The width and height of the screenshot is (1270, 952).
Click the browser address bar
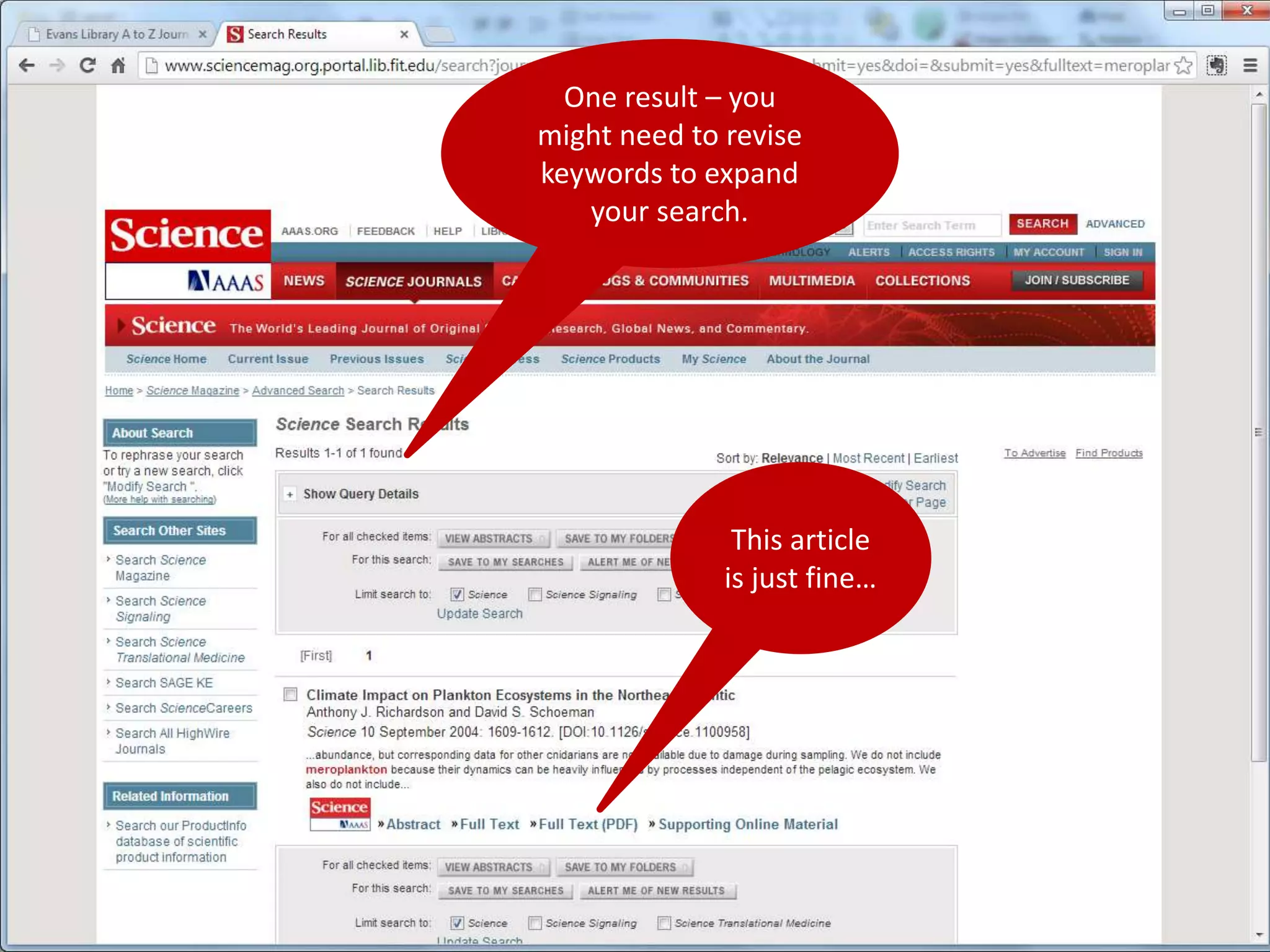pyautogui.click(x=667, y=65)
